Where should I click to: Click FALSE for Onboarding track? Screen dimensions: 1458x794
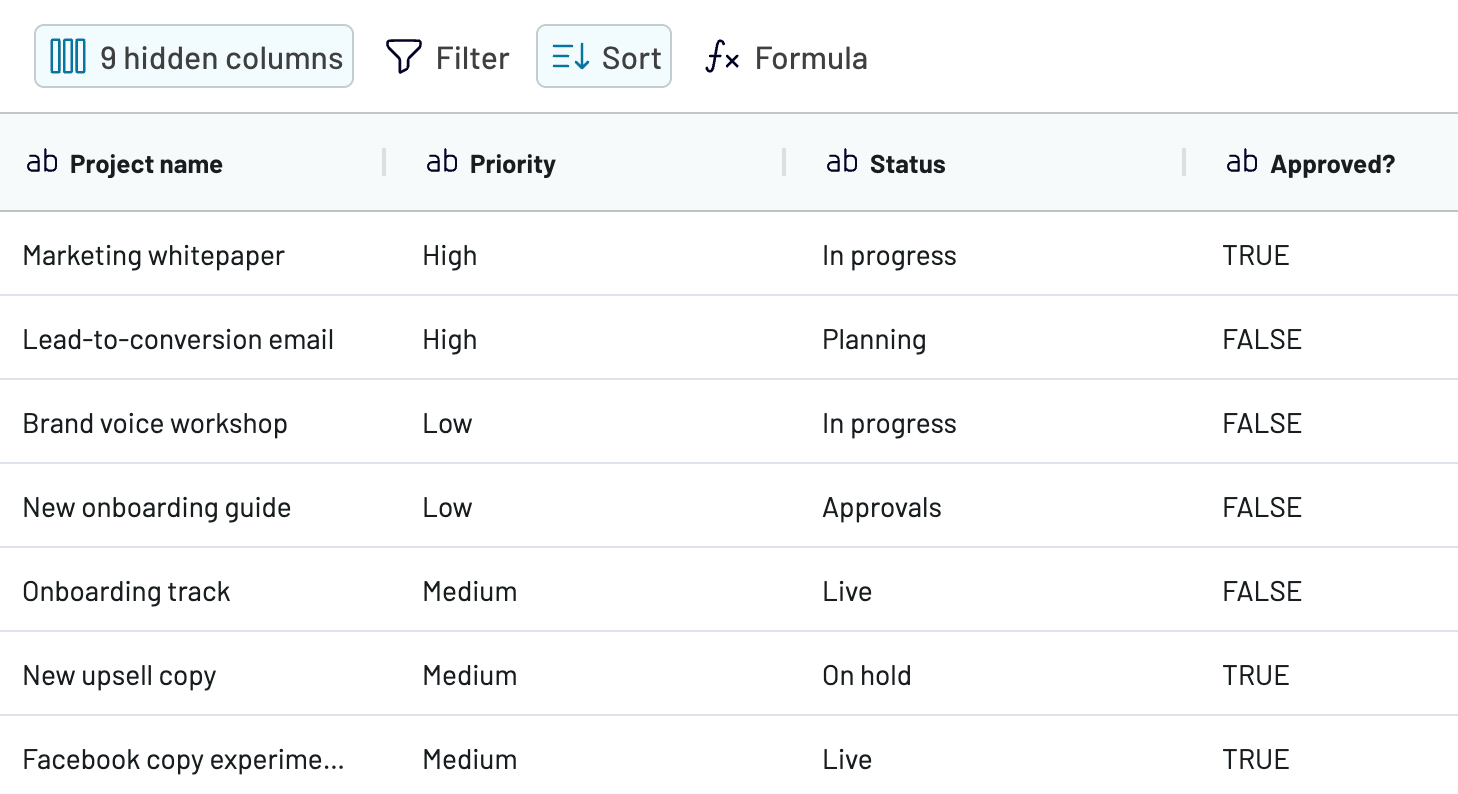pyautogui.click(x=1262, y=592)
